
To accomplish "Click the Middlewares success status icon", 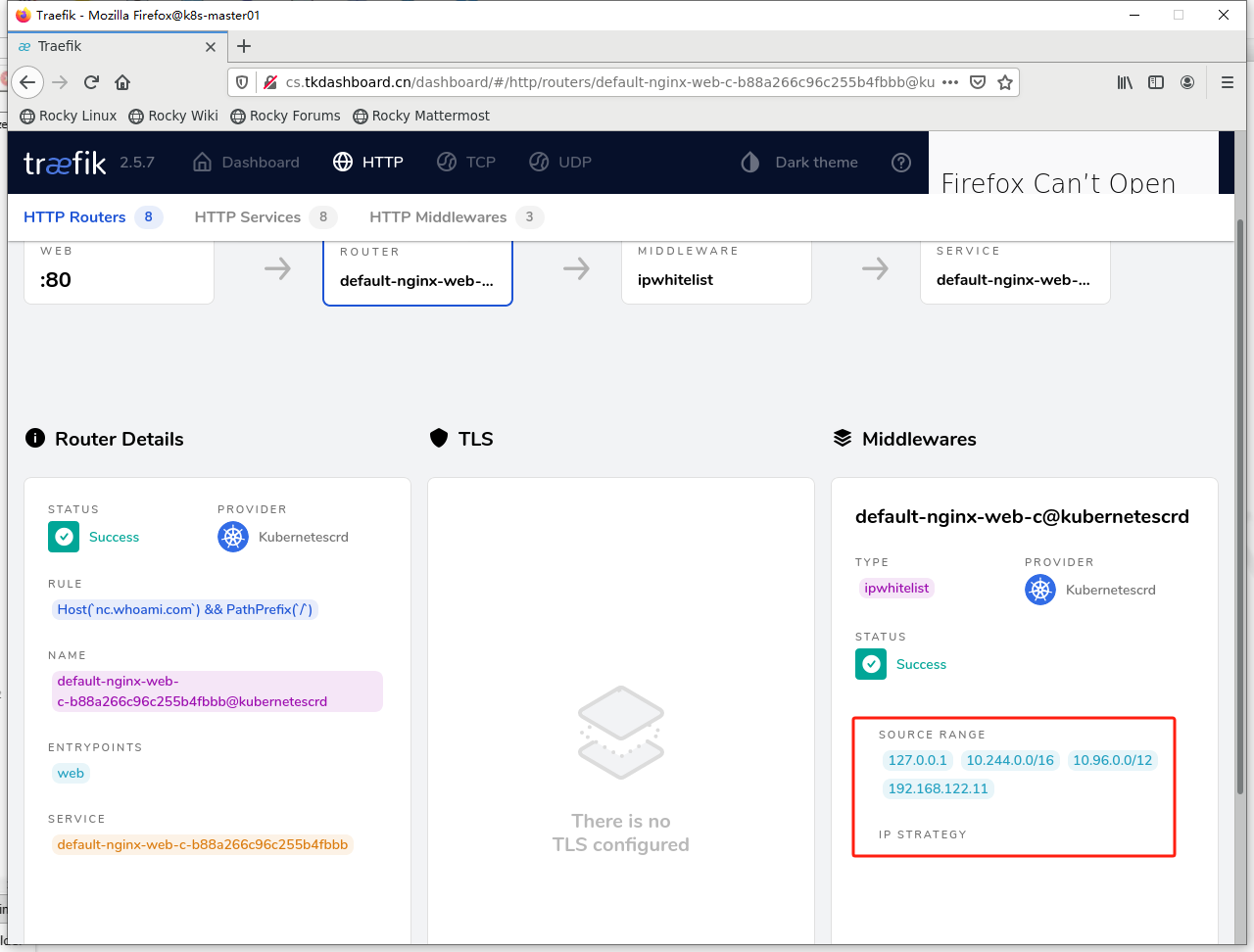I will click(x=871, y=664).
